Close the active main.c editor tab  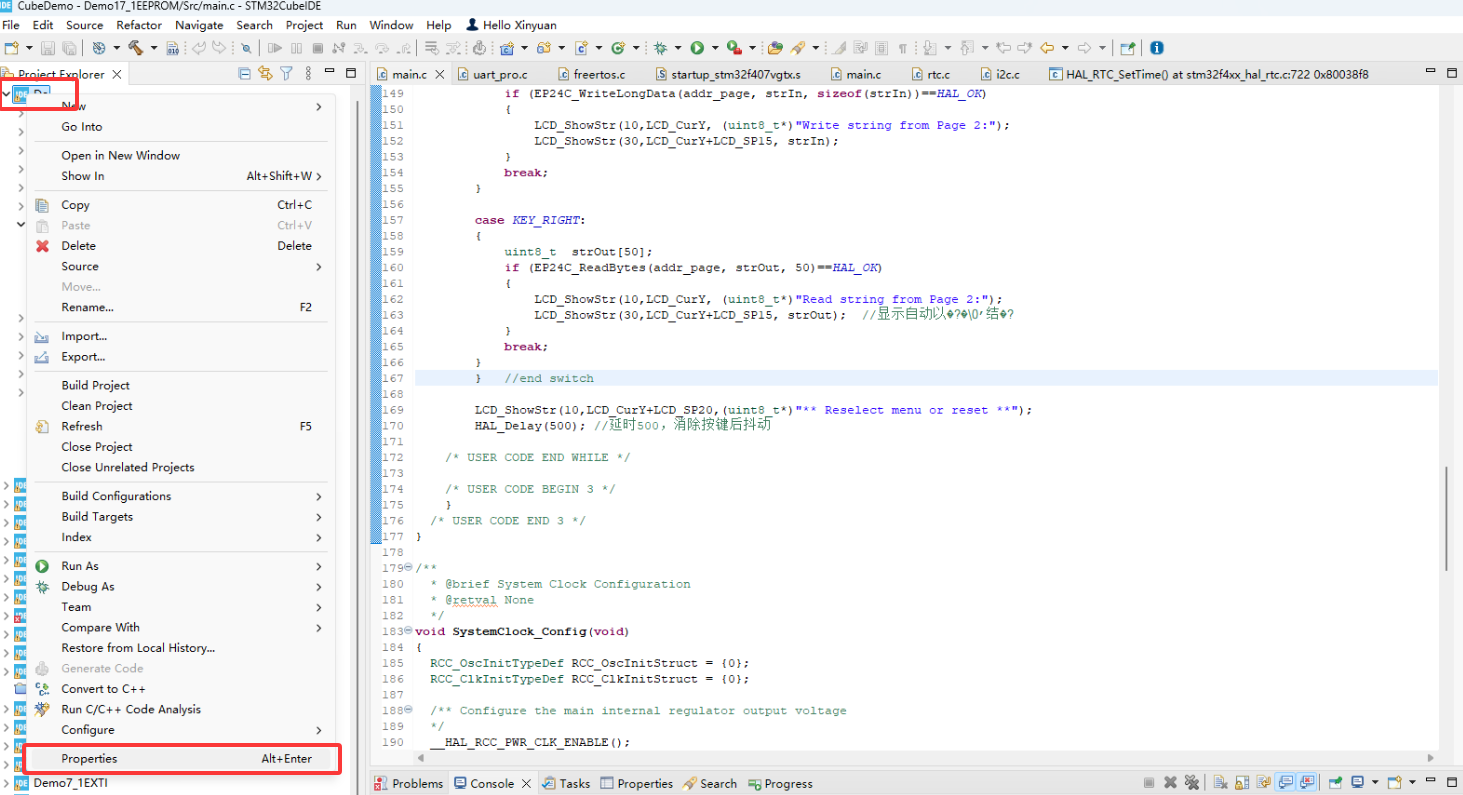coord(441,74)
